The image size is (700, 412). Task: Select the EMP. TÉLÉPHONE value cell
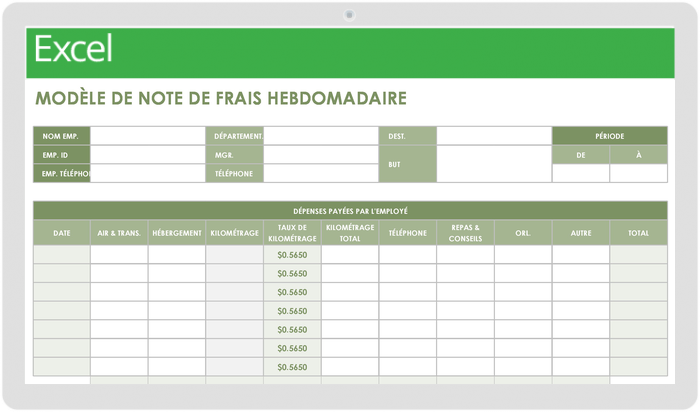148,174
